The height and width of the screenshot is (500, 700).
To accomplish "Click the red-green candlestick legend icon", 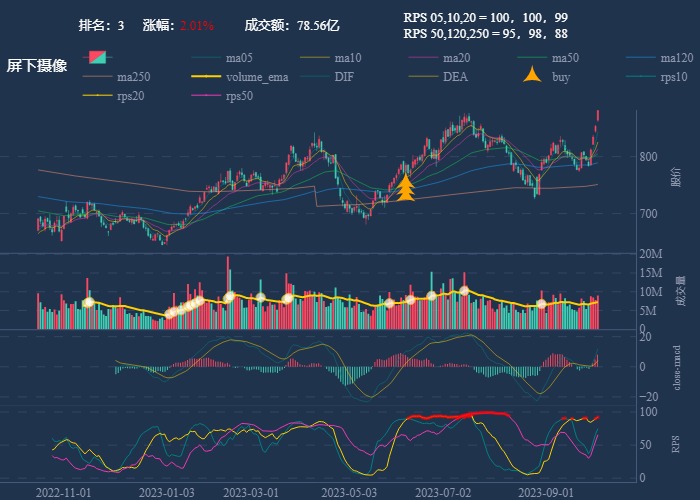I will 99,57.
